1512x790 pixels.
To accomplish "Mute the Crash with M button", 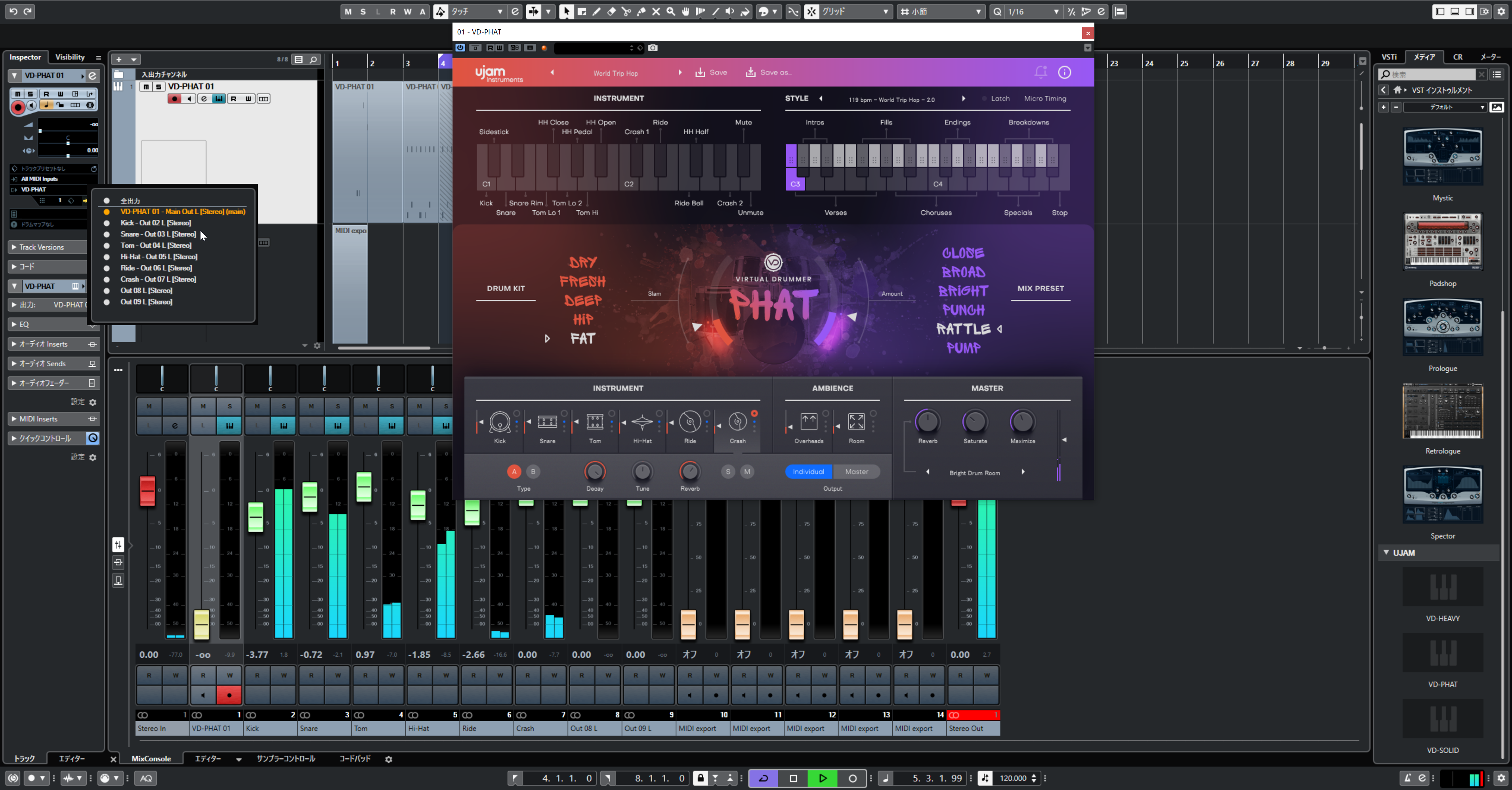I will point(746,472).
